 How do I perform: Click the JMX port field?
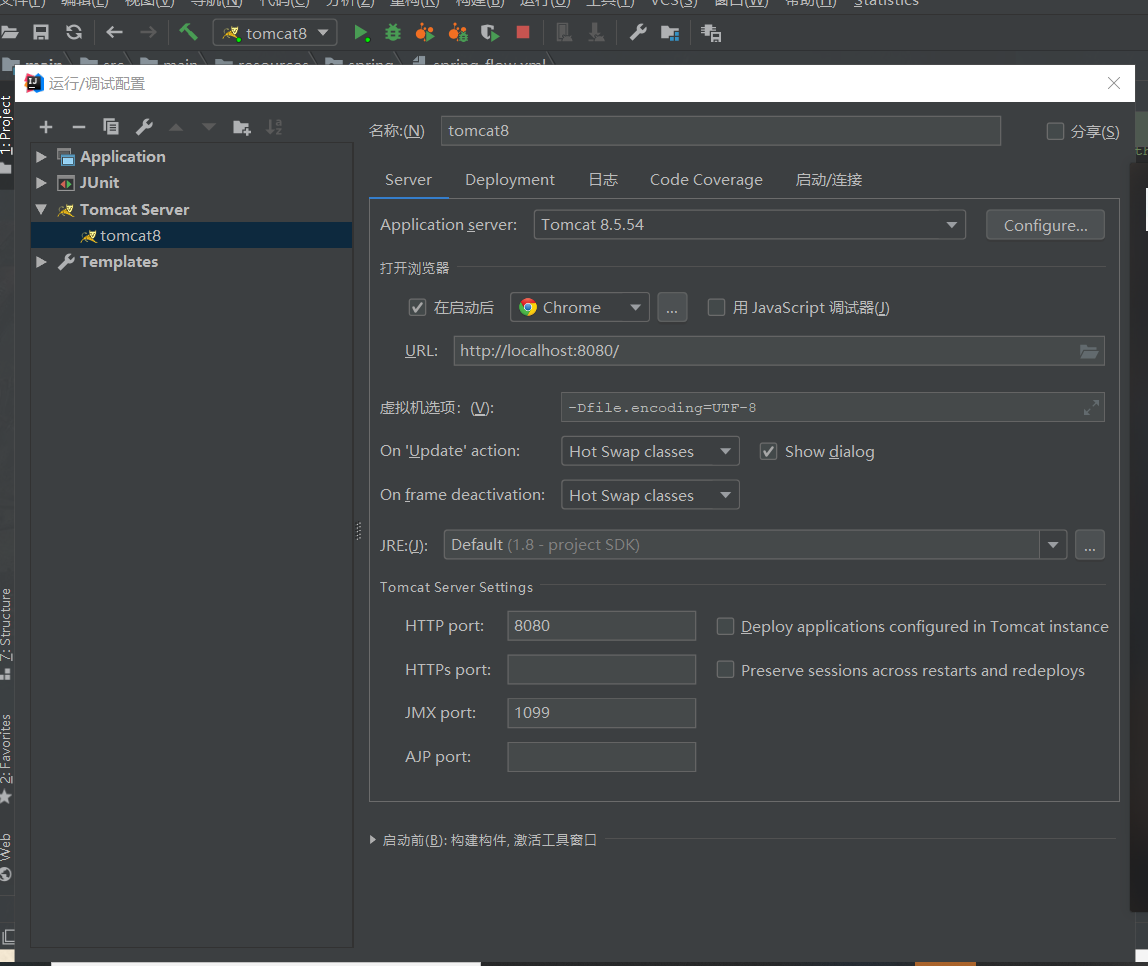pyautogui.click(x=602, y=713)
